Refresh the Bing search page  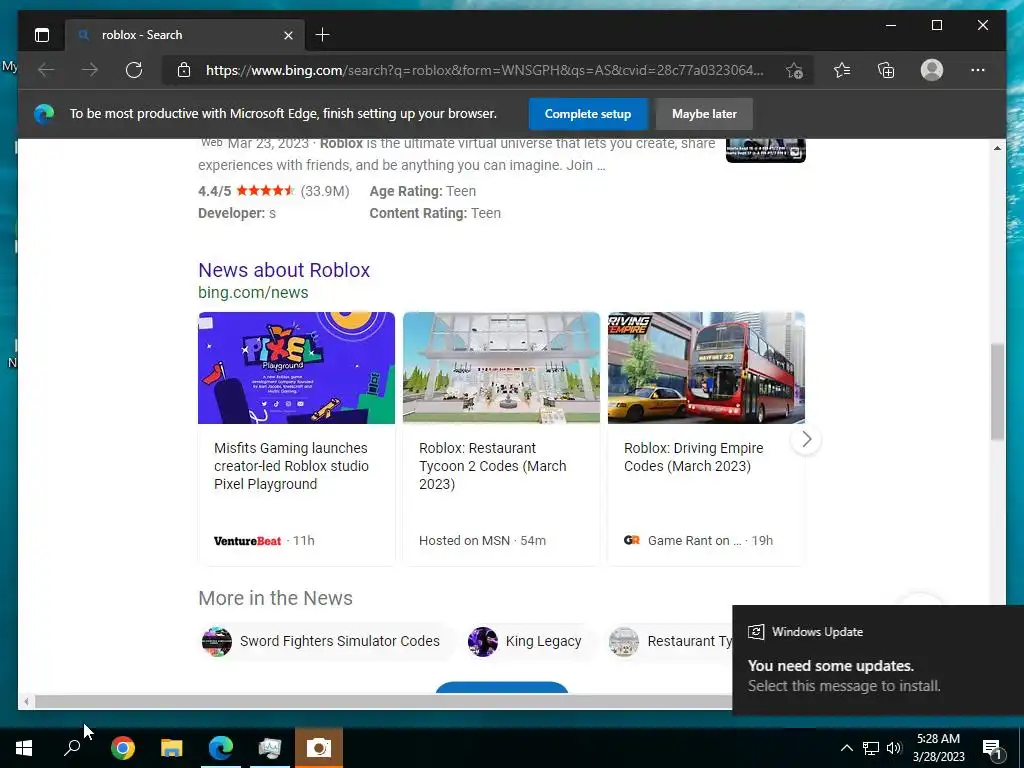click(x=134, y=70)
